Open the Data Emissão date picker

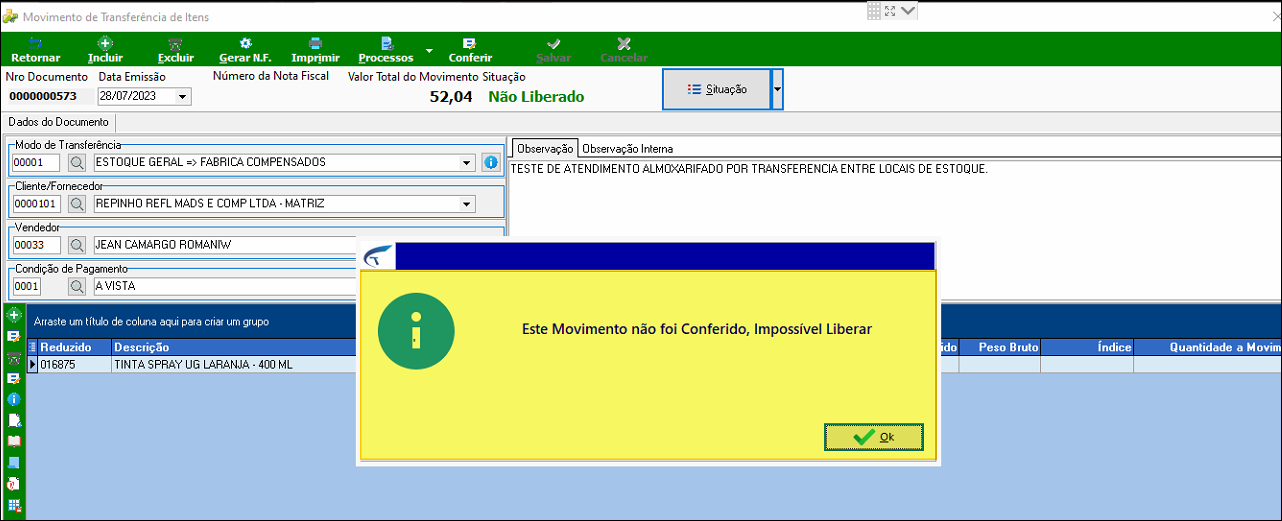[183, 97]
